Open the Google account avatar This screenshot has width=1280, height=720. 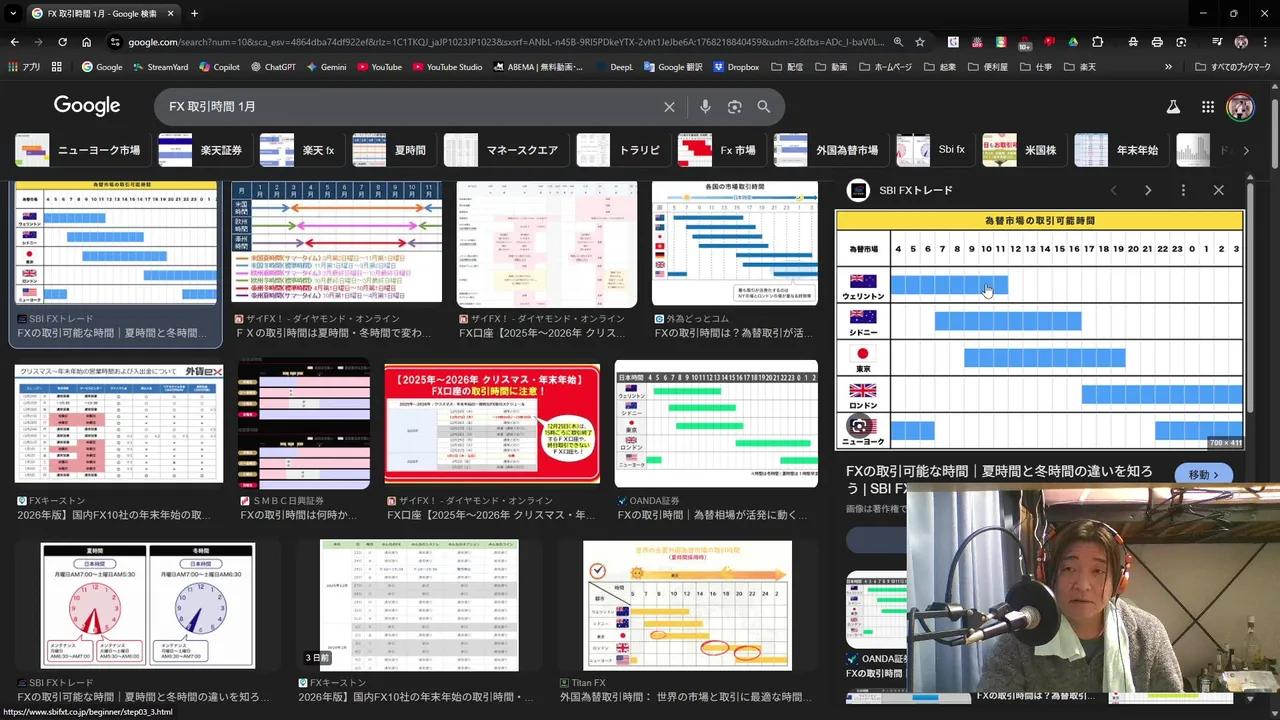[1241, 107]
